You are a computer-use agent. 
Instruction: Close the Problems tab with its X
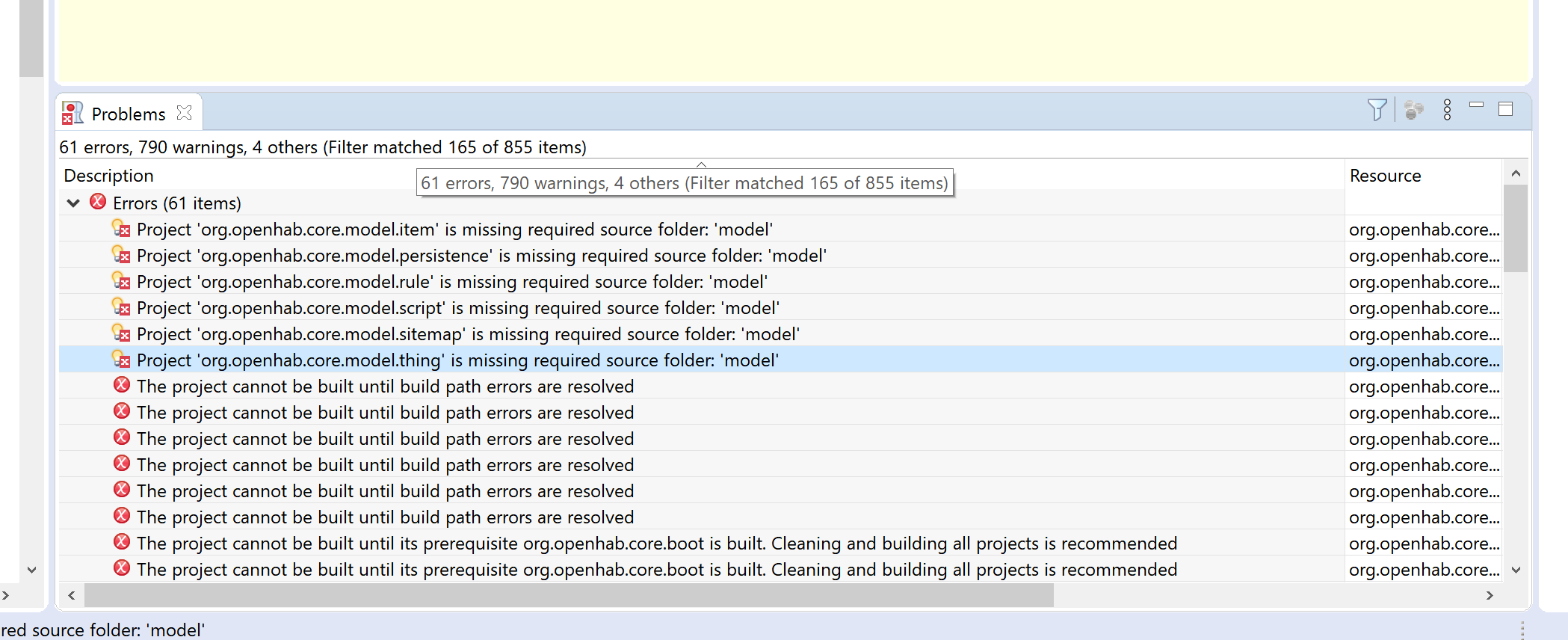coord(185,113)
